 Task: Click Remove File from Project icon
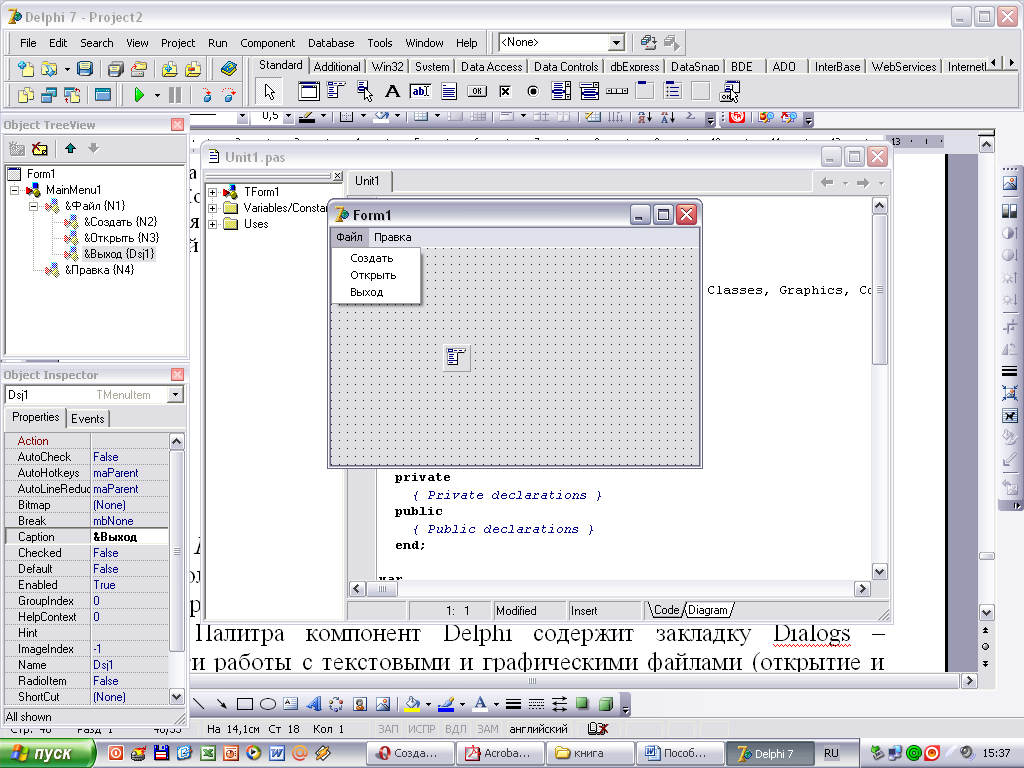(193, 69)
